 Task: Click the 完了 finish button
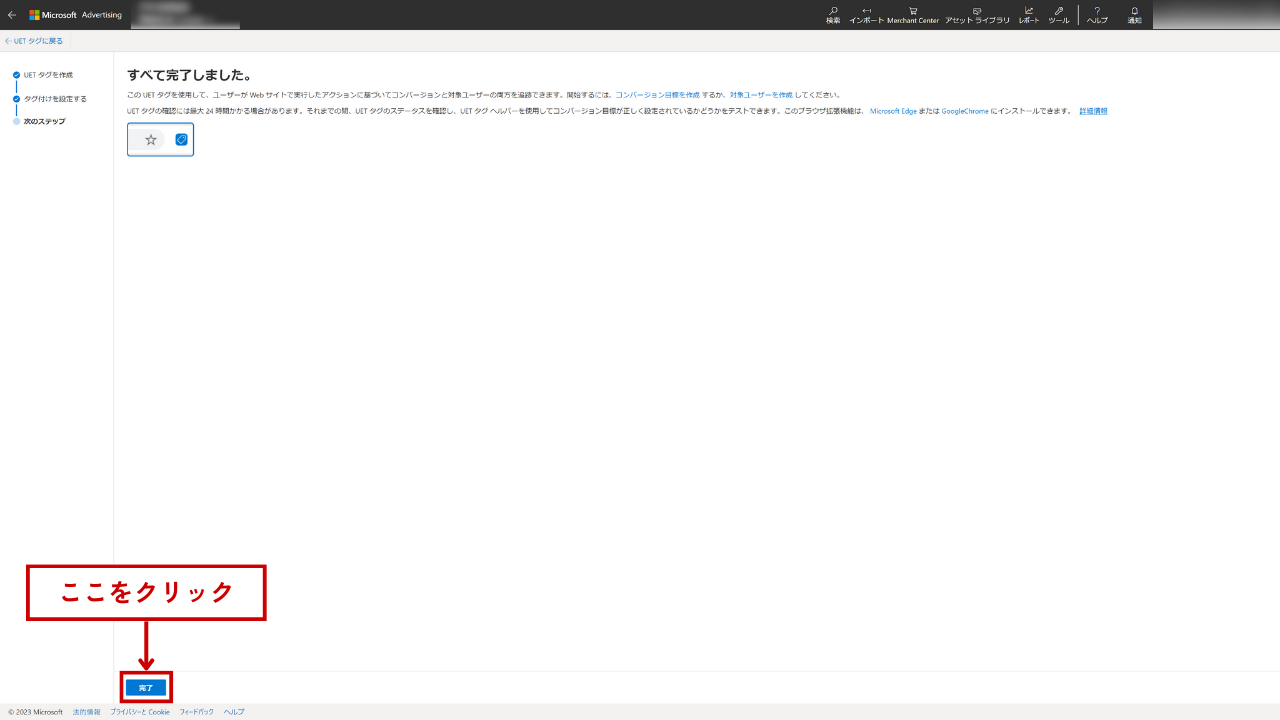[146, 688]
